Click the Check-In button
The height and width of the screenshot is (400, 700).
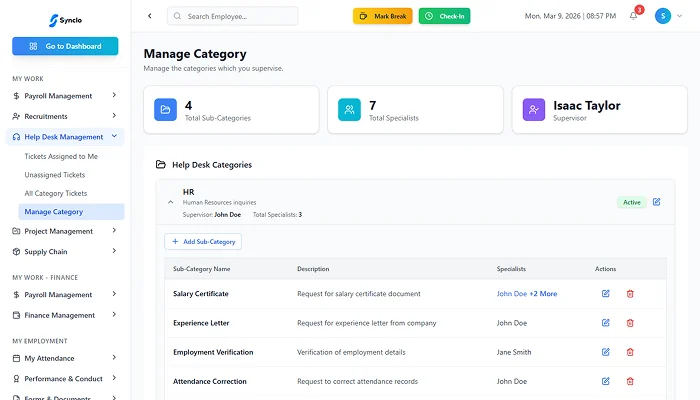coord(444,16)
